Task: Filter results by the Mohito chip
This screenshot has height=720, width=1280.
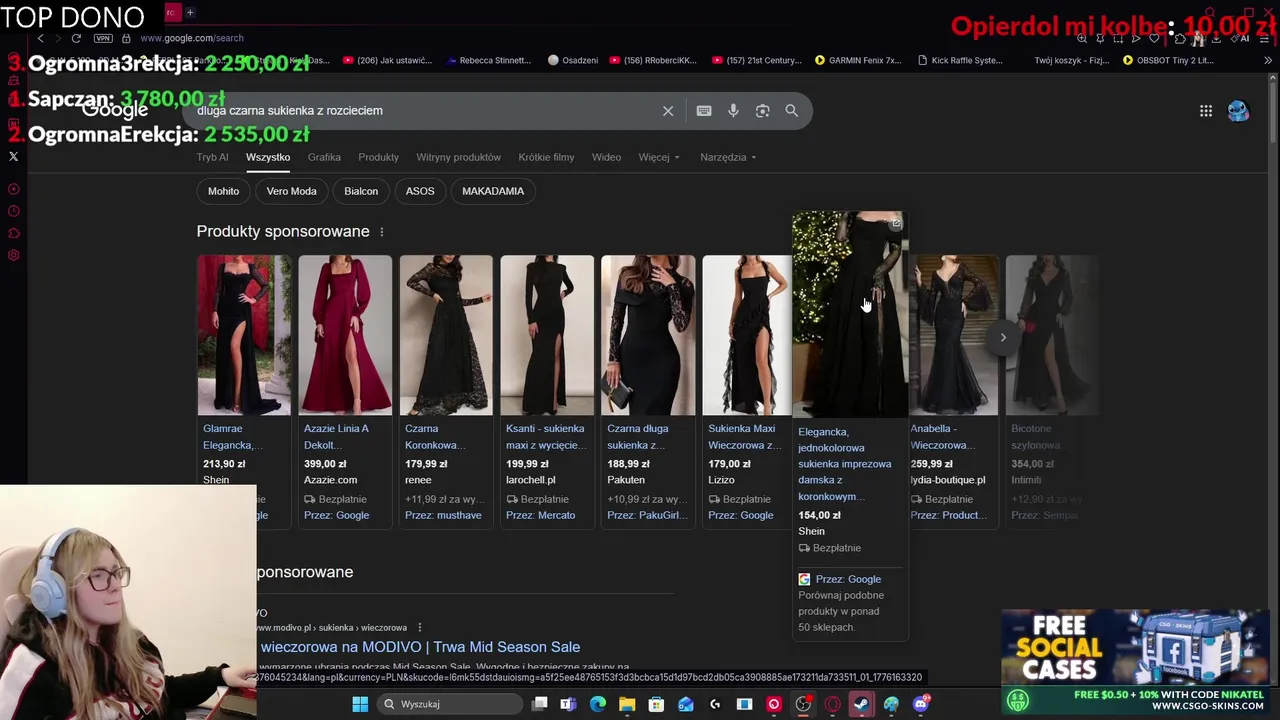Action: pos(223,191)
